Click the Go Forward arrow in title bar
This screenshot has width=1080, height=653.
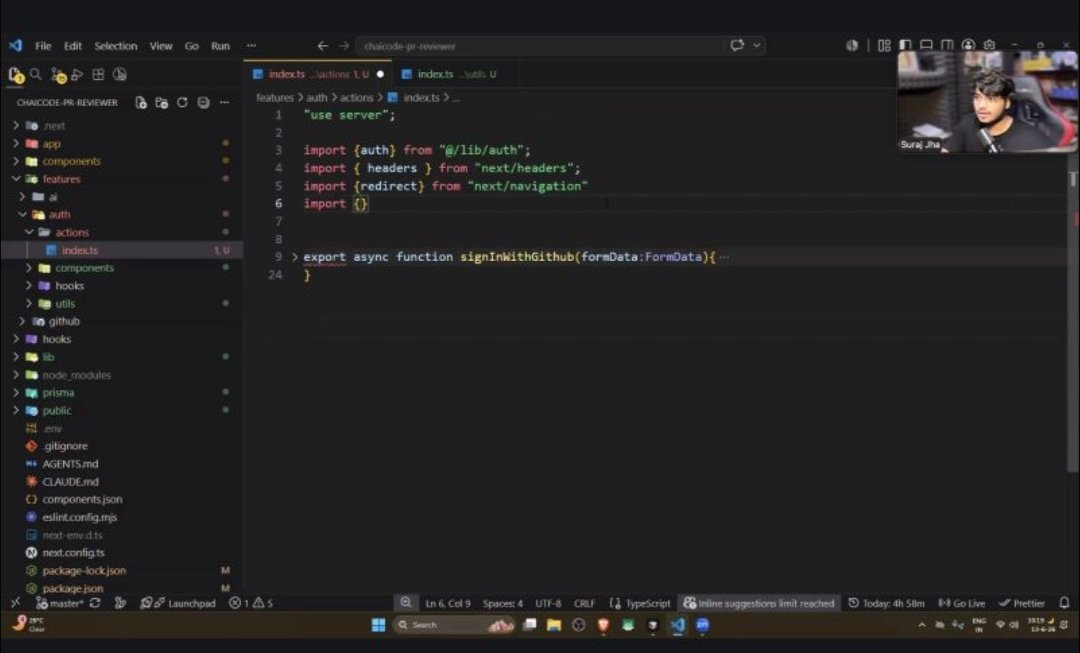344,46
